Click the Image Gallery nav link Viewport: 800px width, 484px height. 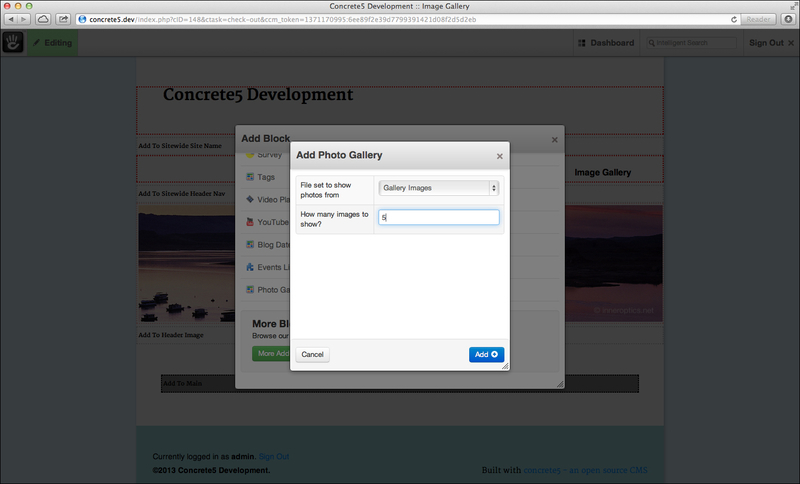click(603, 172)
